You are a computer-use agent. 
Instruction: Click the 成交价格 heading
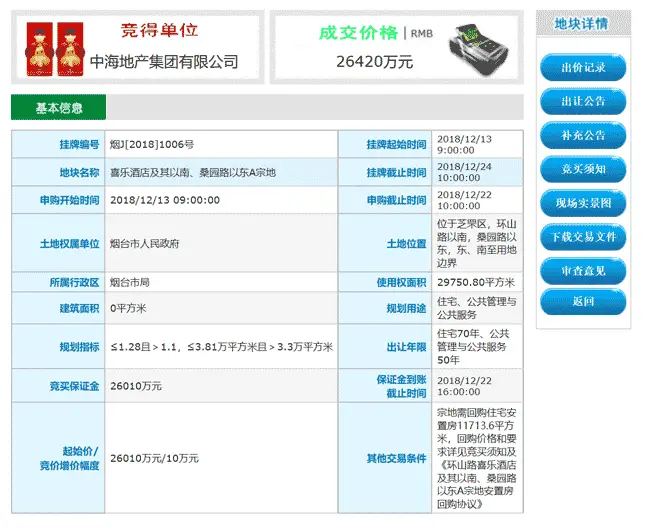[x=358, y=33]
